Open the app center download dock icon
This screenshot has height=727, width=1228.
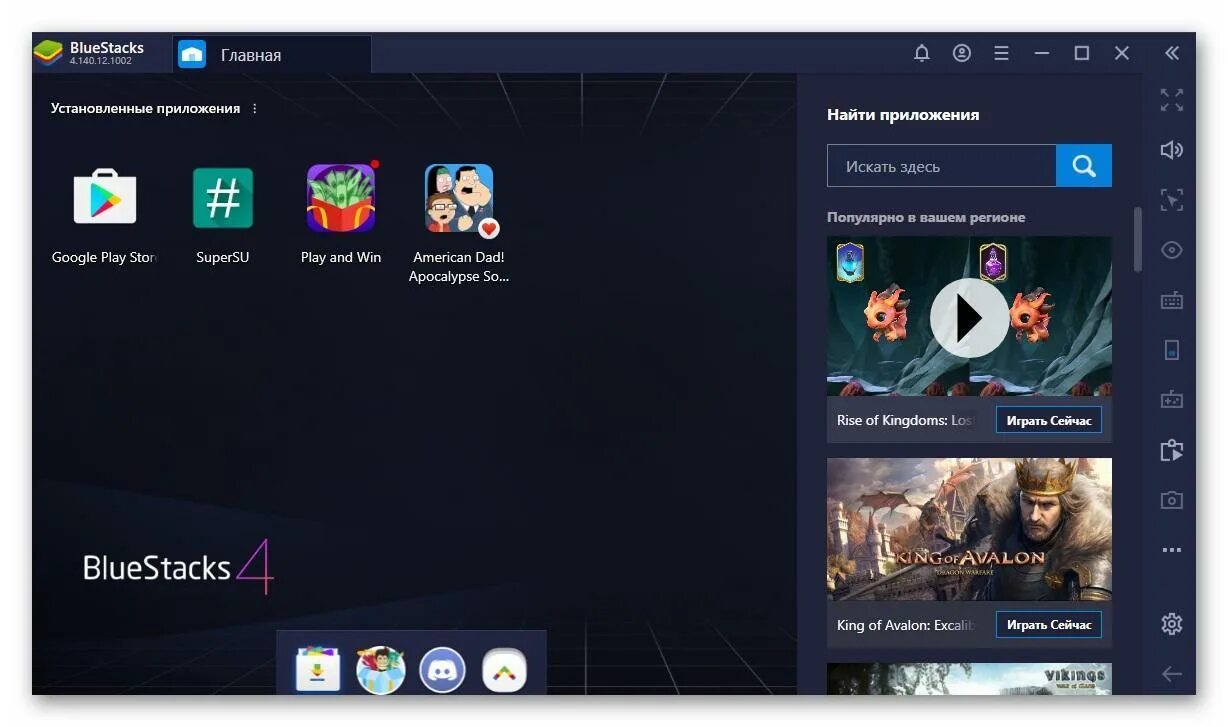pos(317,669)
